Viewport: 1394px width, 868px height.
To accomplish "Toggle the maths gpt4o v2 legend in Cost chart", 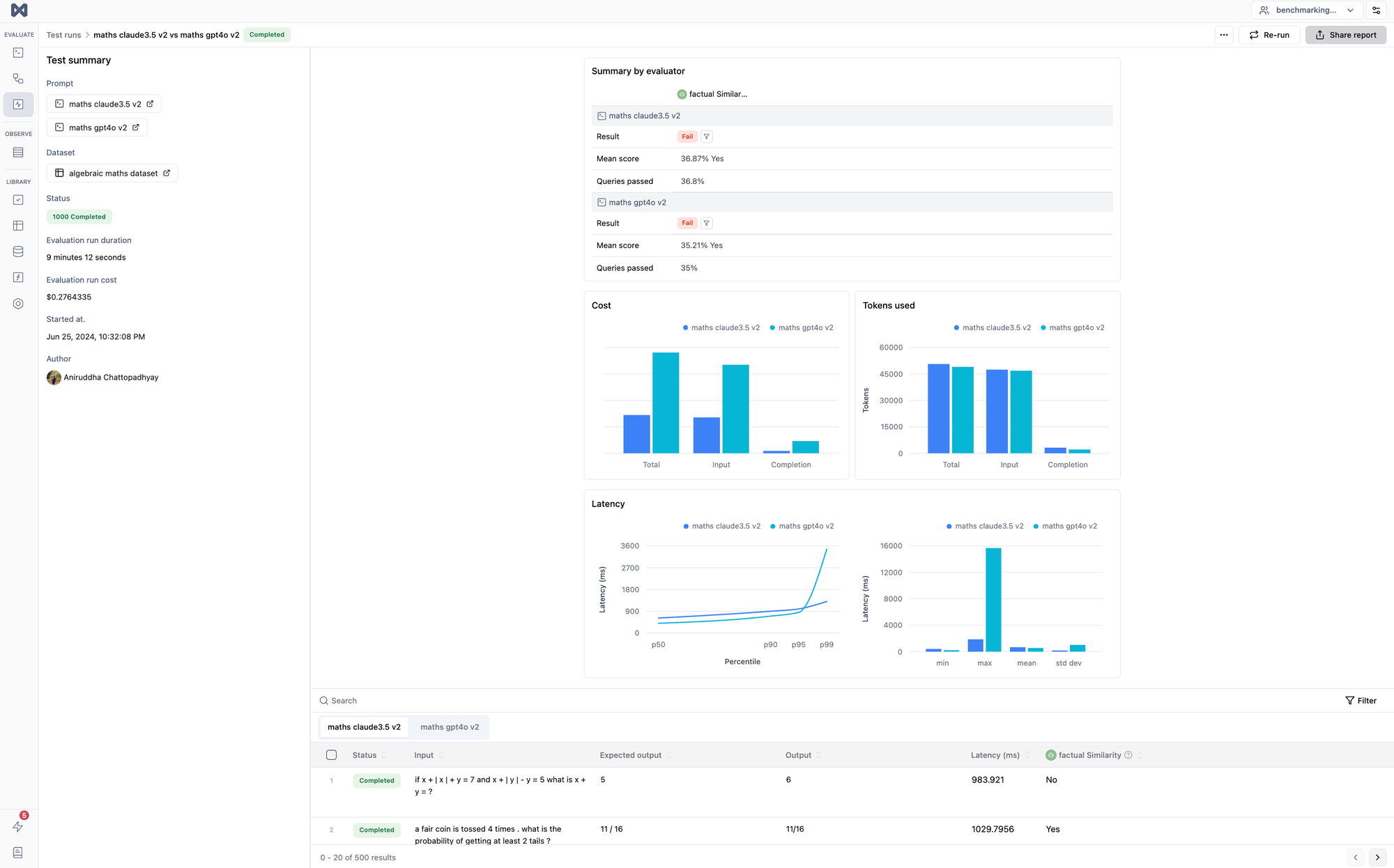I will click(801, 327).
